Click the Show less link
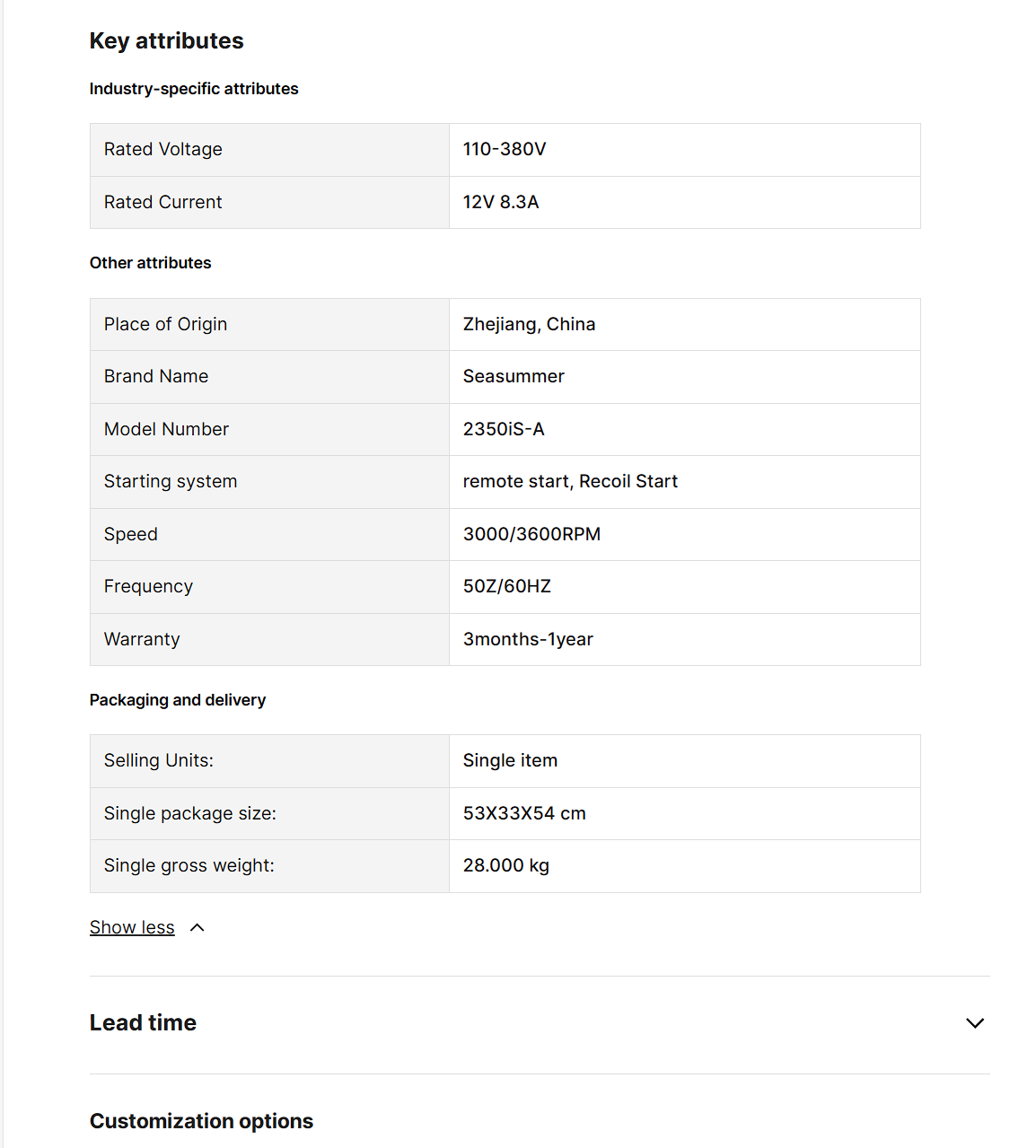The height and width of the screenshot is (1148, 1036). click(x=132, y=927)
